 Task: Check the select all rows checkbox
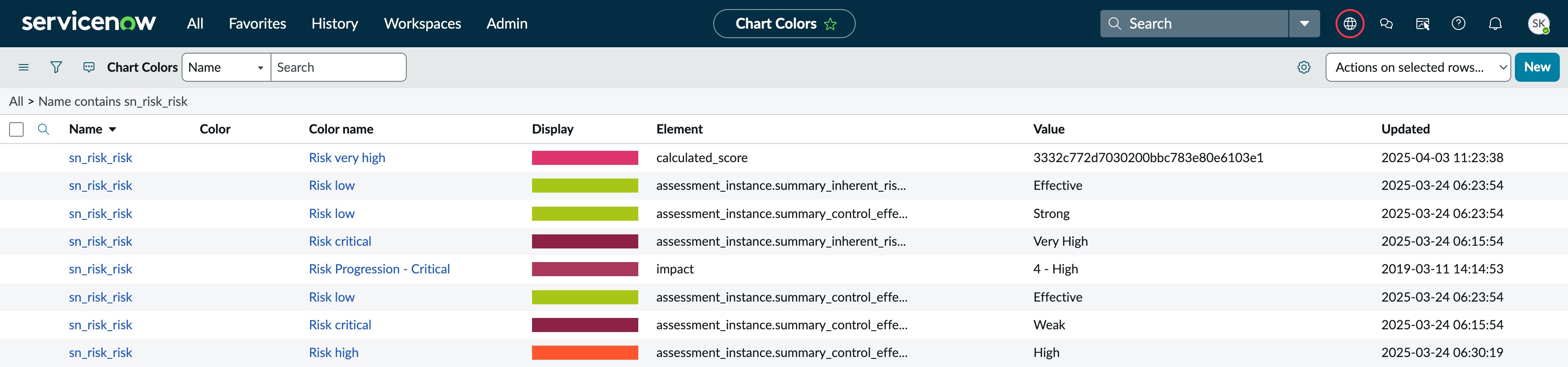pyautogui.click(x=16, y=129)
